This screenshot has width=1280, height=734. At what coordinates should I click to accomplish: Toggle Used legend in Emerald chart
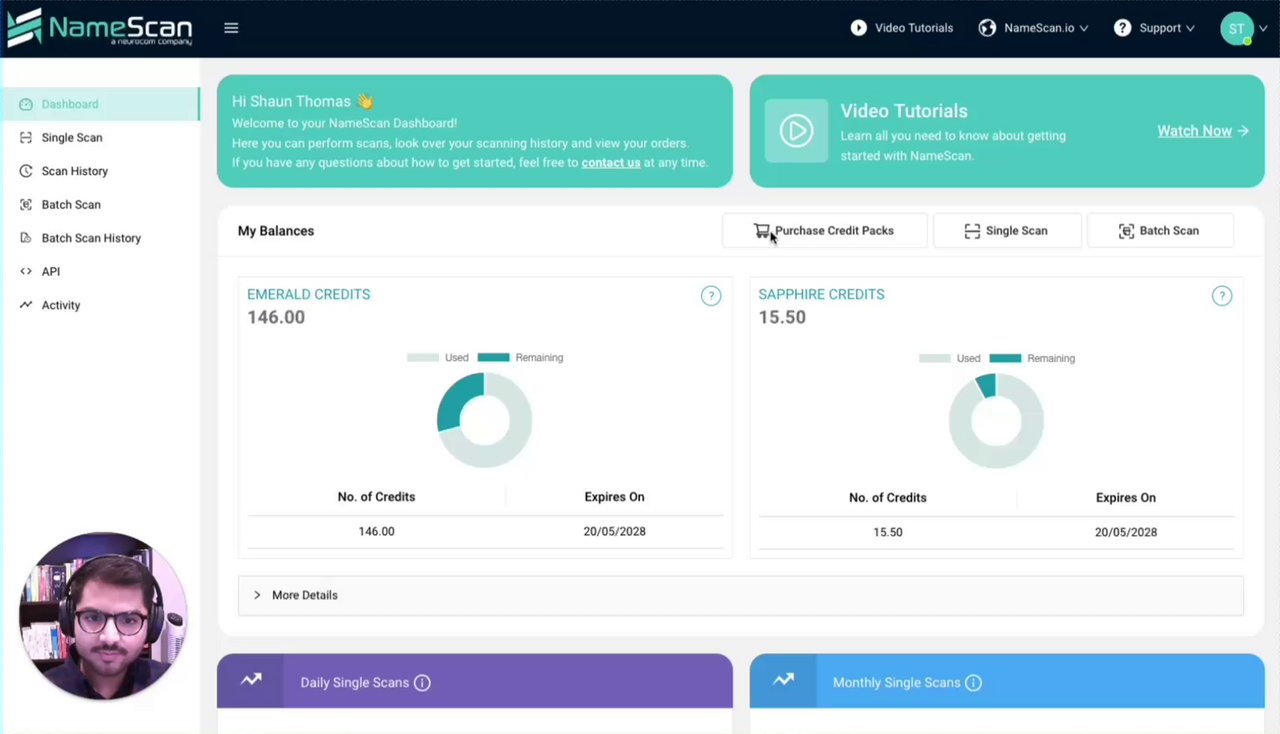(x=438, y=357)
